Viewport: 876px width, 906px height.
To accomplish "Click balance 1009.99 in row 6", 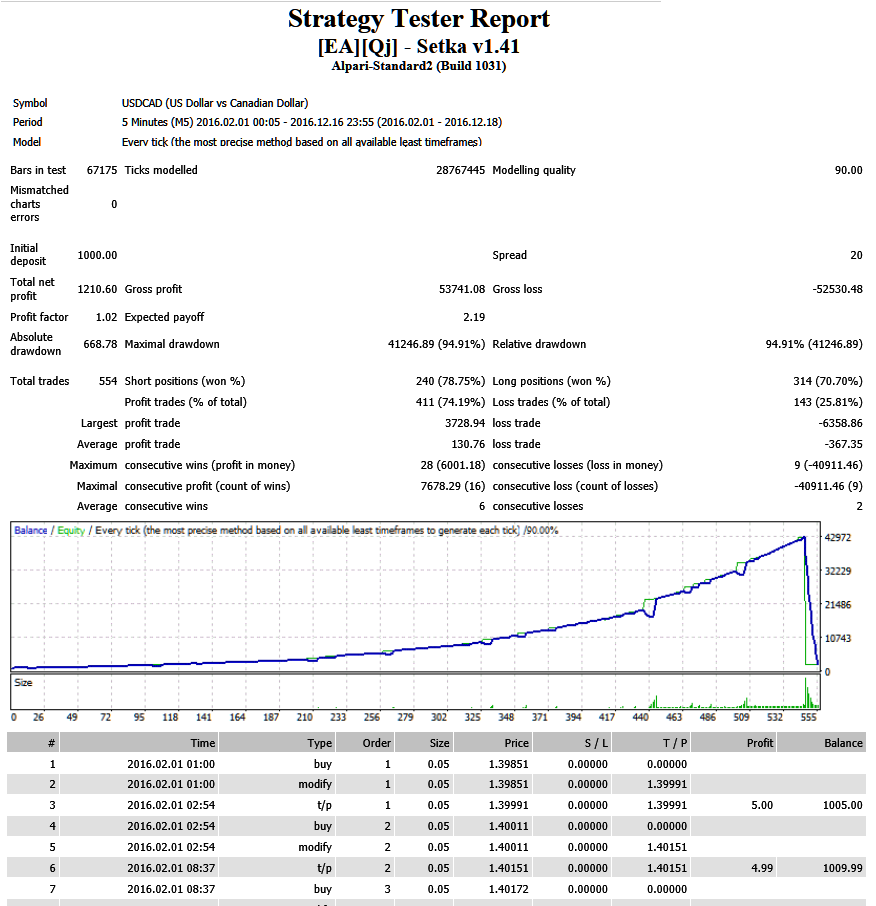I will [x=842, y=868].
